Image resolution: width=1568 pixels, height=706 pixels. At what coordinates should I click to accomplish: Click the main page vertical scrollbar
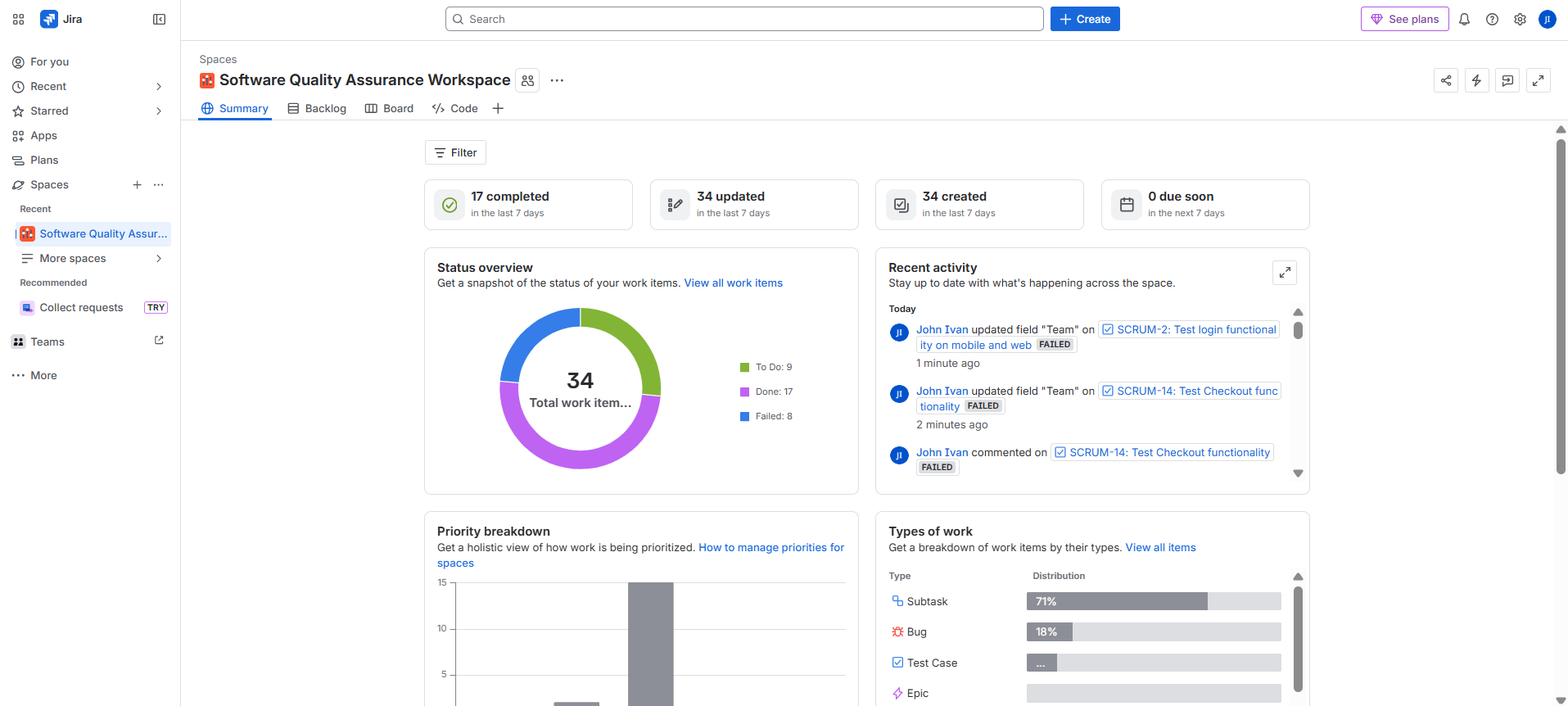pyautogui.click(x=1561, y=306)
